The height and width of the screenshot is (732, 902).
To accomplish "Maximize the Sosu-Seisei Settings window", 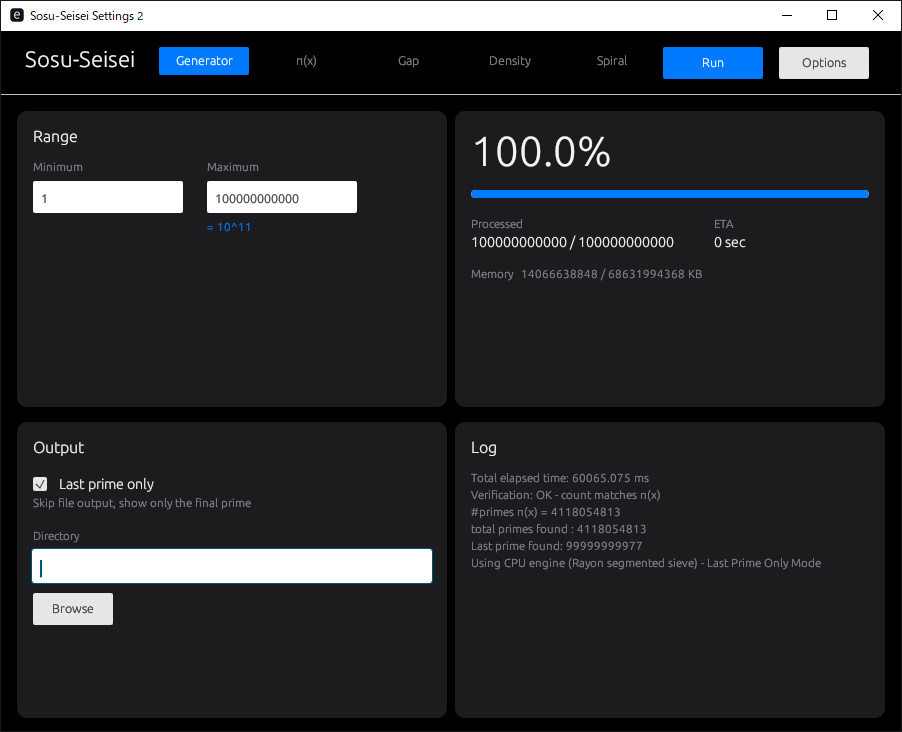I will [832, 16].
